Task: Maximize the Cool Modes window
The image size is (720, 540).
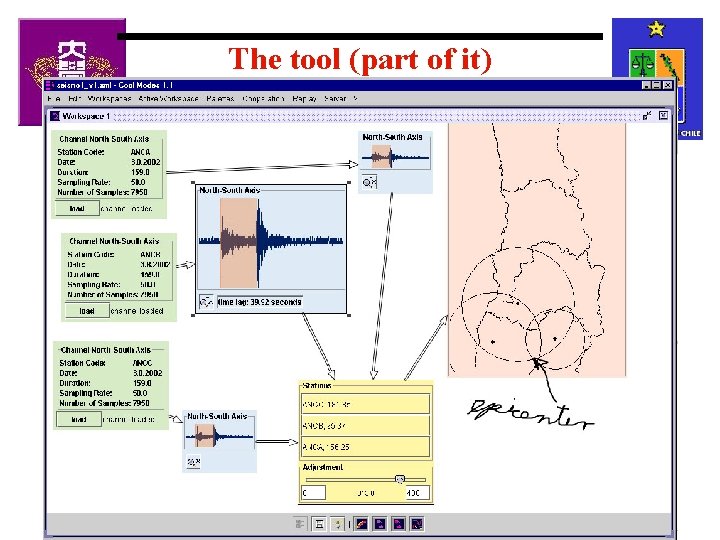Action: pos(657,85)
